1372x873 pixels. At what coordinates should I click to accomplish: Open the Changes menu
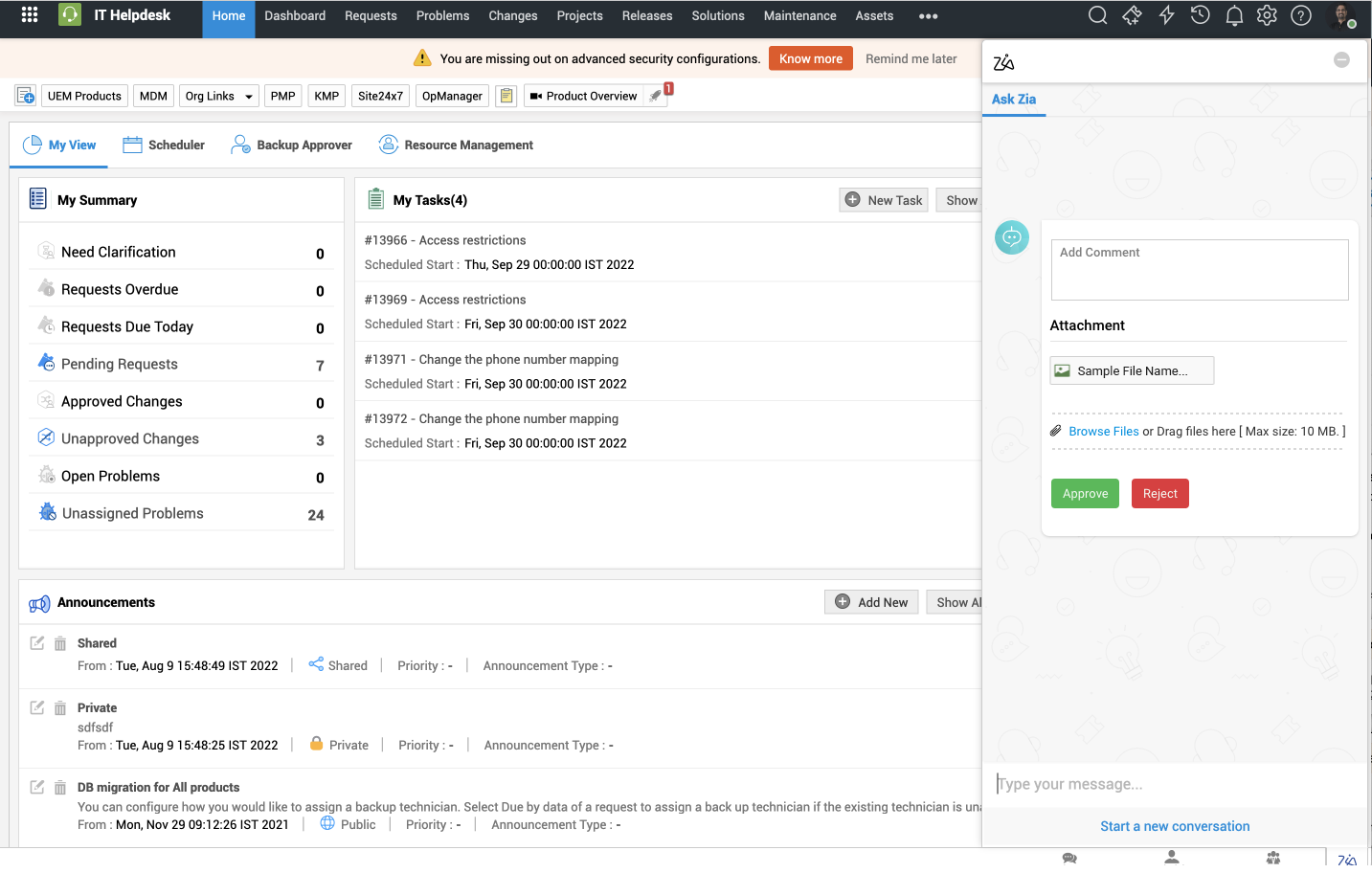pos(512,16)
